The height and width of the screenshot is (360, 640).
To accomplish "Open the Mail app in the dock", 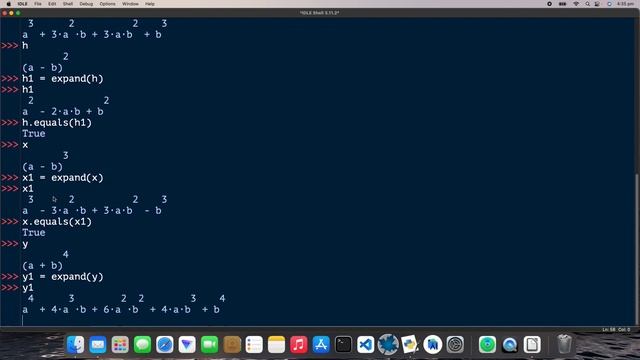I will (x=98, y=344).
